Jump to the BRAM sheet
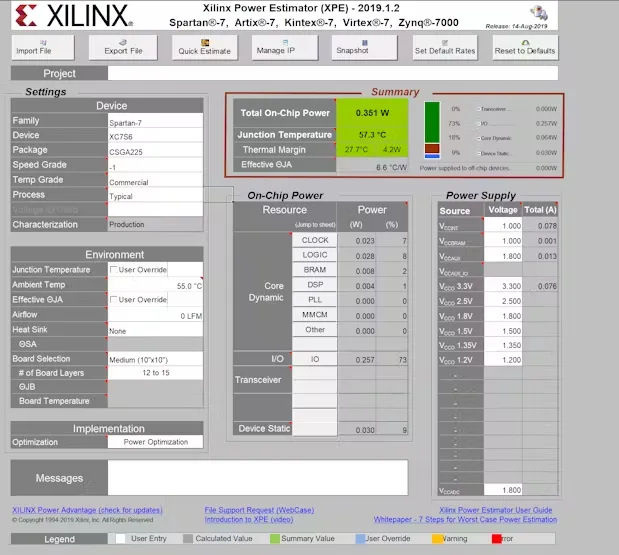 click(x=315, y=270)
